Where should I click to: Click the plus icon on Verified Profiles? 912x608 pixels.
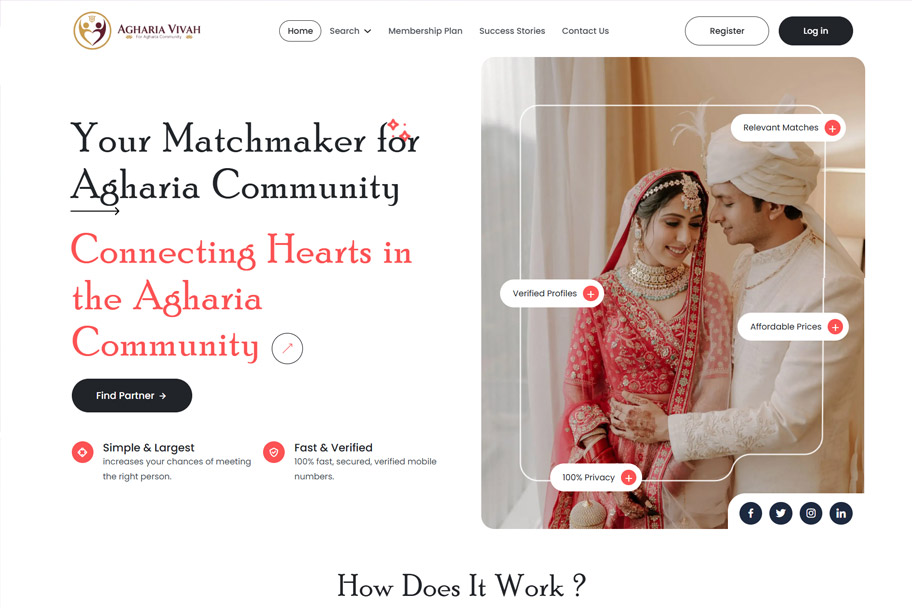[x=590, y=294]
